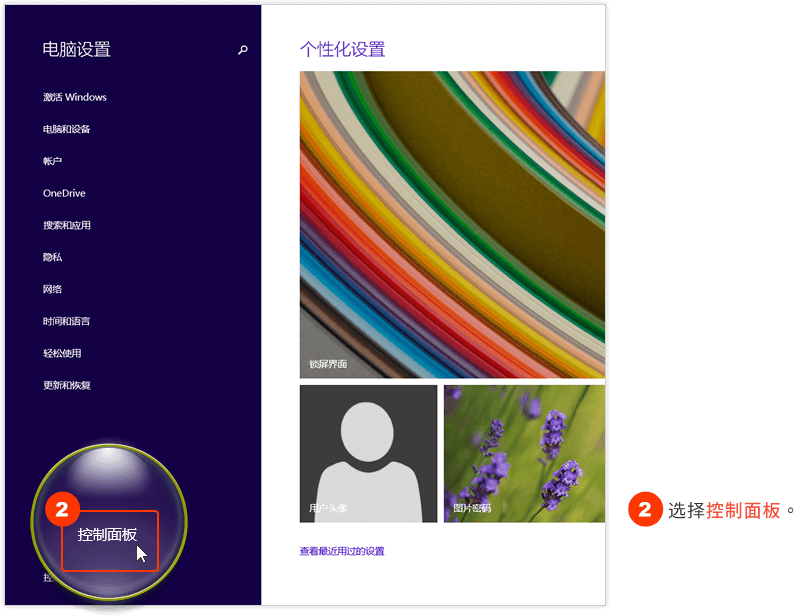Open the 图片密码 lavender flower tile

pos(524,453)
